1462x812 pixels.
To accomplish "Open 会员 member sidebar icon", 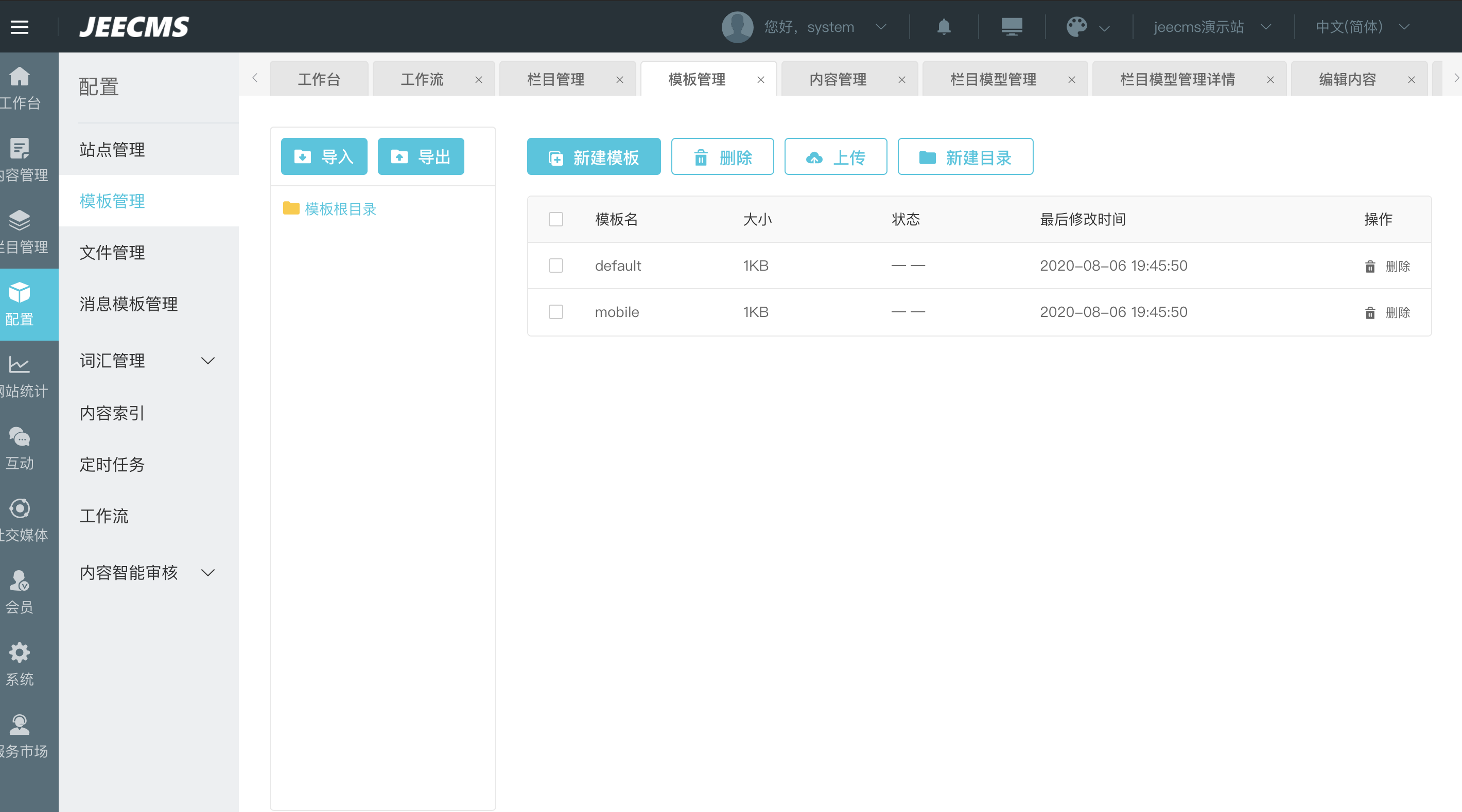I will click(x=19, y=581).
